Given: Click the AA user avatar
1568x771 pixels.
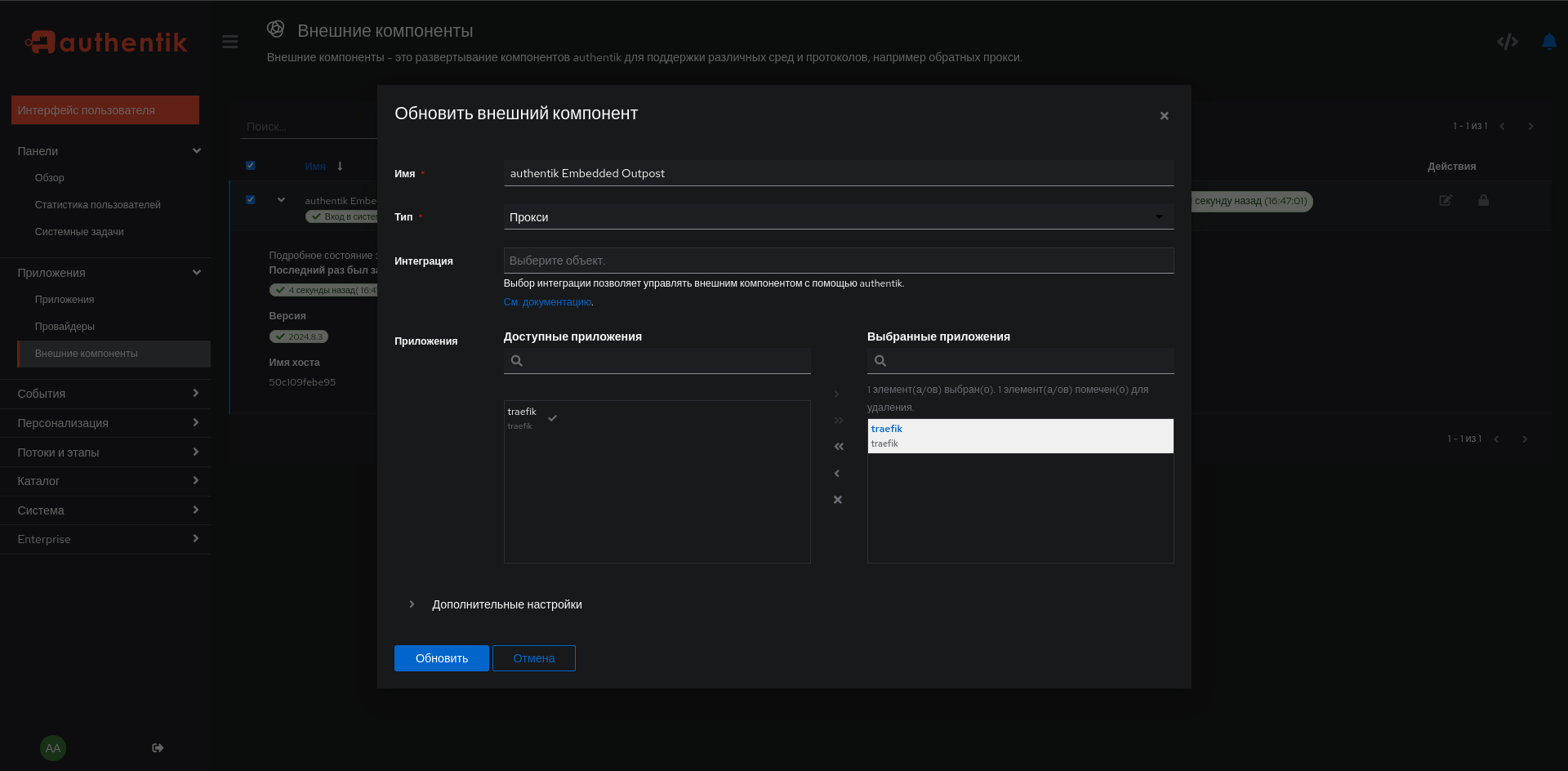Looking at the screenshot, I should pyautogui.click(x=53, y=748).
